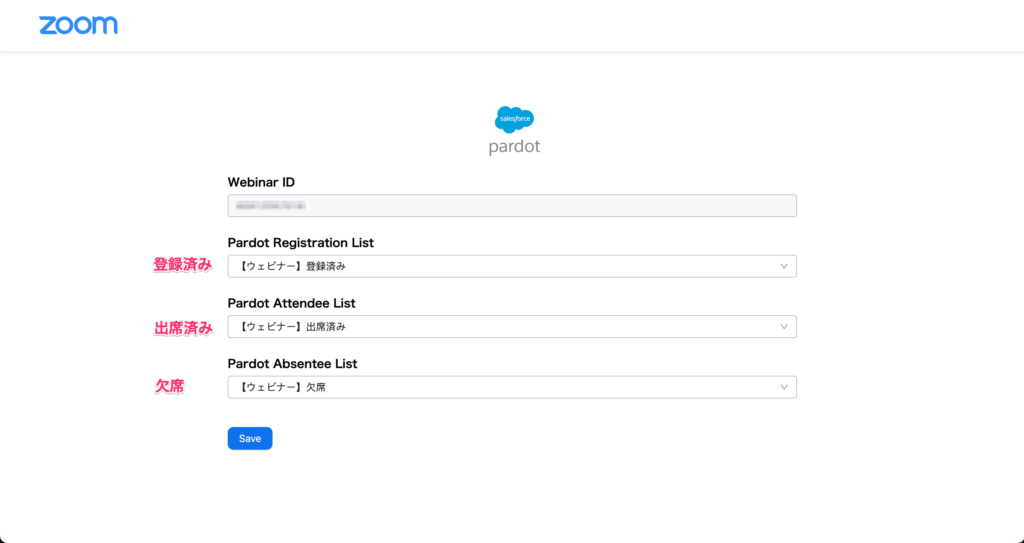This screenshot has width=1024, height=543.
Task: Click the Pardot Attendee List label
Action: pyautogui.click(x=291, y=303)
